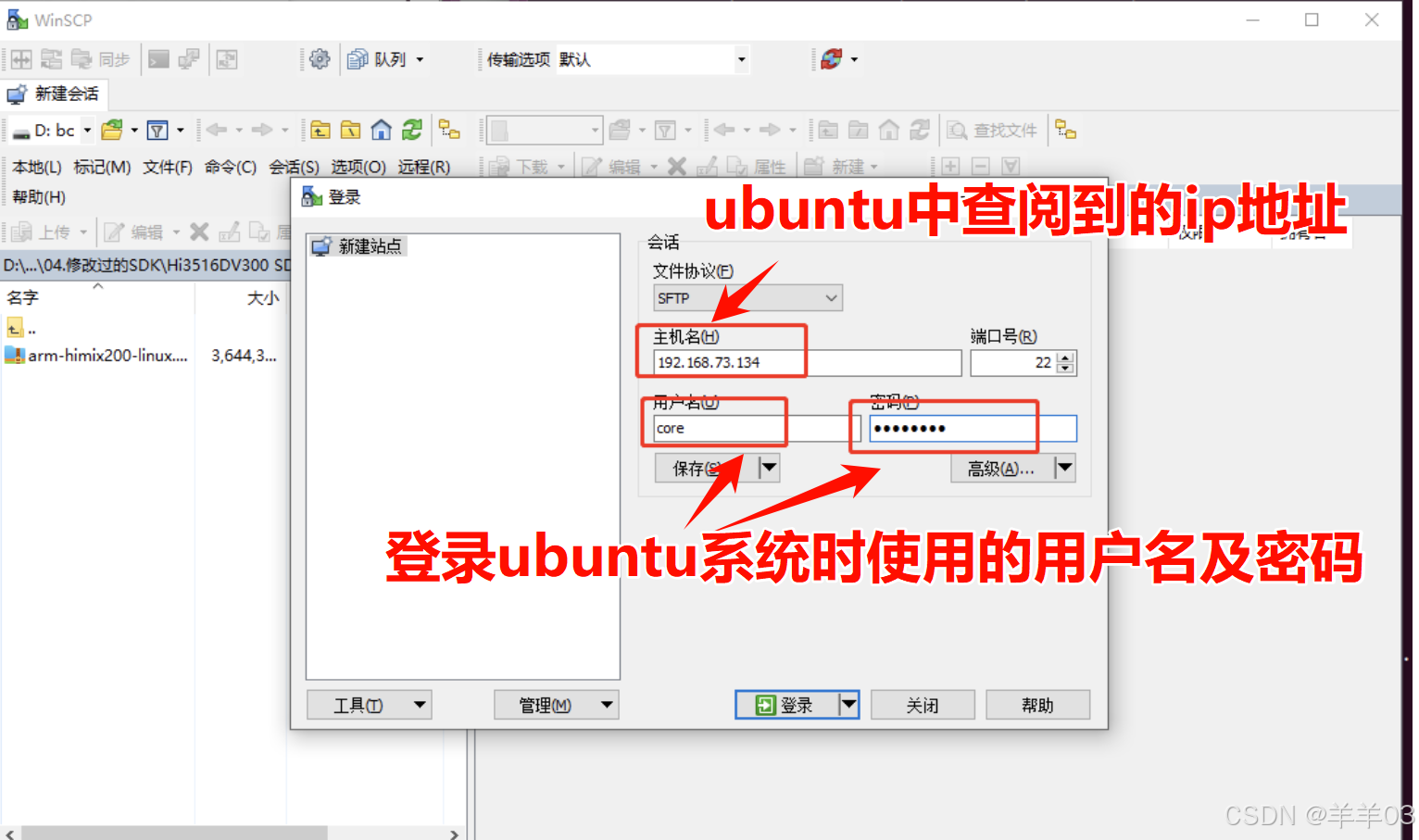The height and width of the screenshot is (840, 1419).
Task: Click the password field
Action: pyautogui.click(x=973, y=428)
